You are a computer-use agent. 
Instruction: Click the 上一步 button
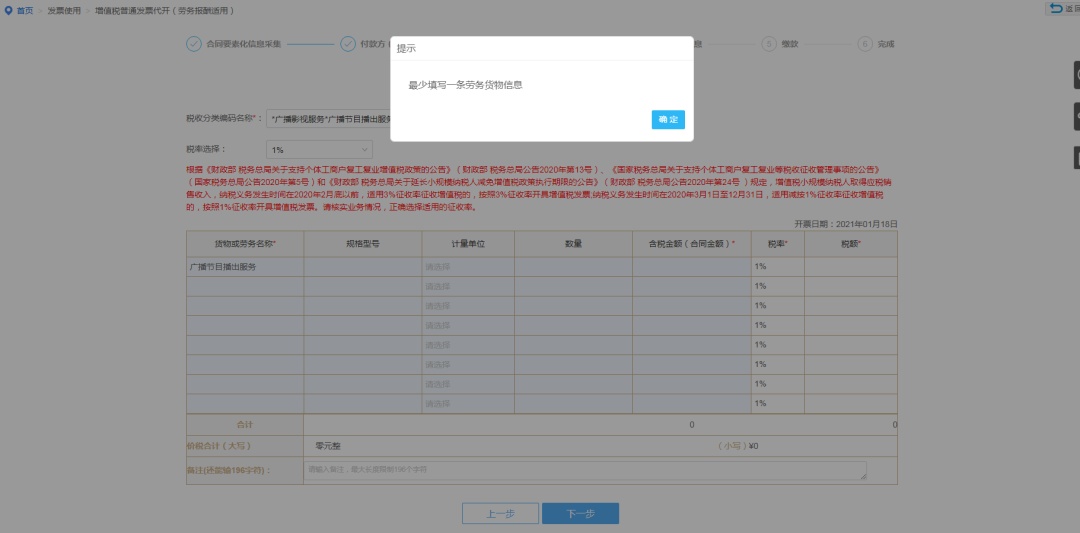click(x=500, y=513)
